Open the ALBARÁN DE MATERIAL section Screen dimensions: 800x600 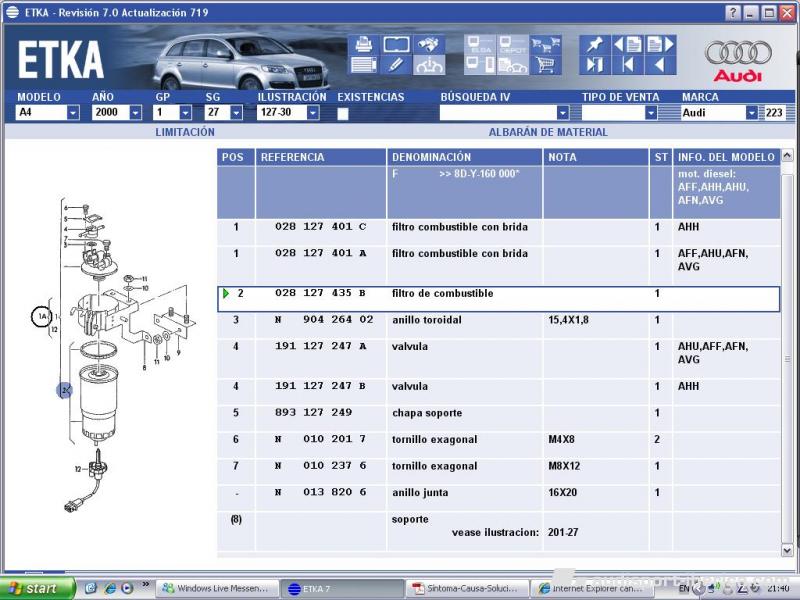[x=548, y=132]
